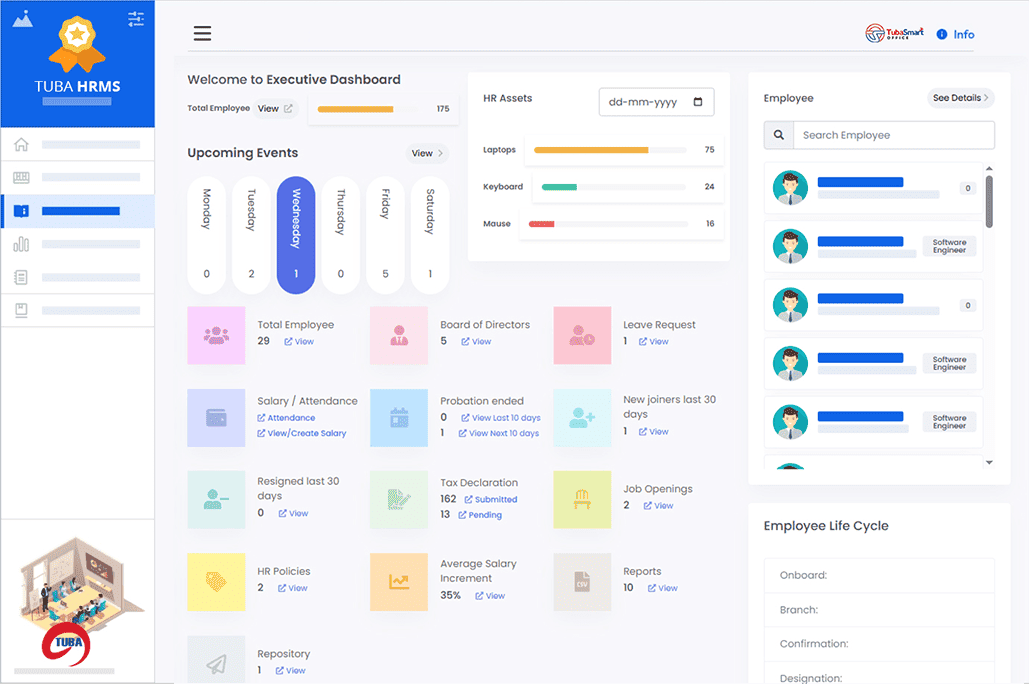Select Thursday in Upcoming Events
The height and width of the screenshot is (684, 1029).
[341, 235]
